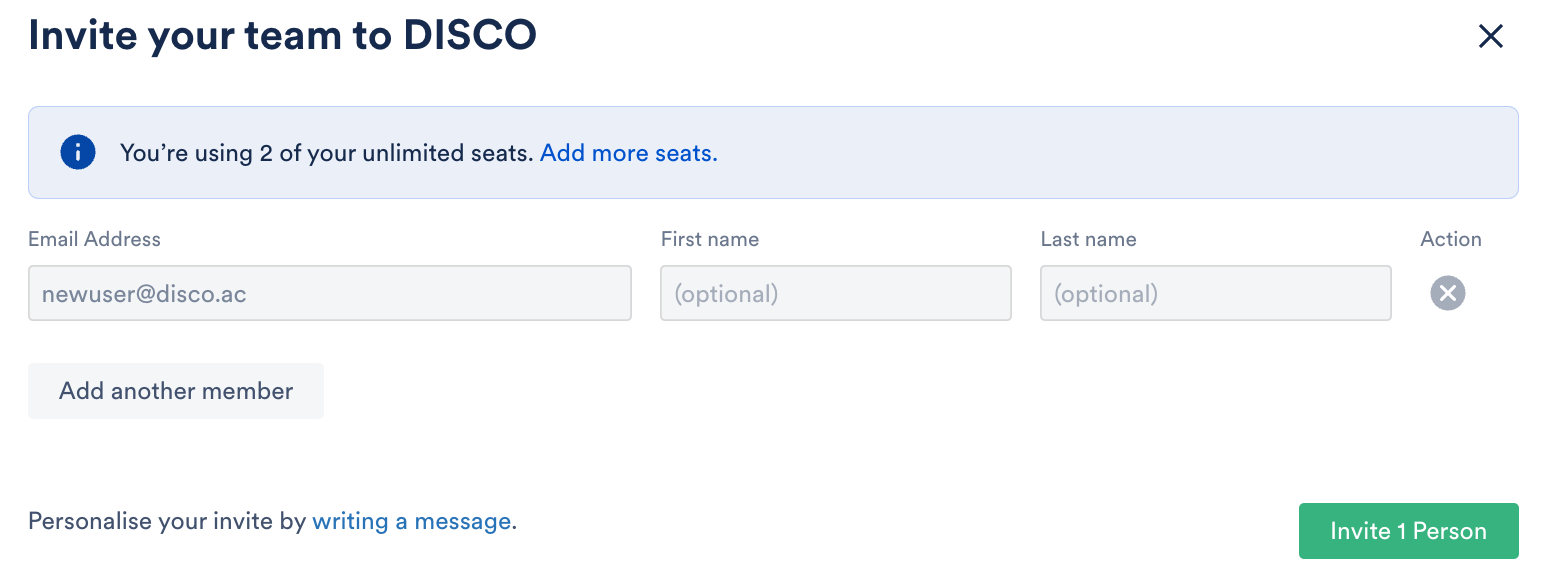The image size is (1542, 577).
Task: Click the Email Address column label
Action: coord(94,239)
